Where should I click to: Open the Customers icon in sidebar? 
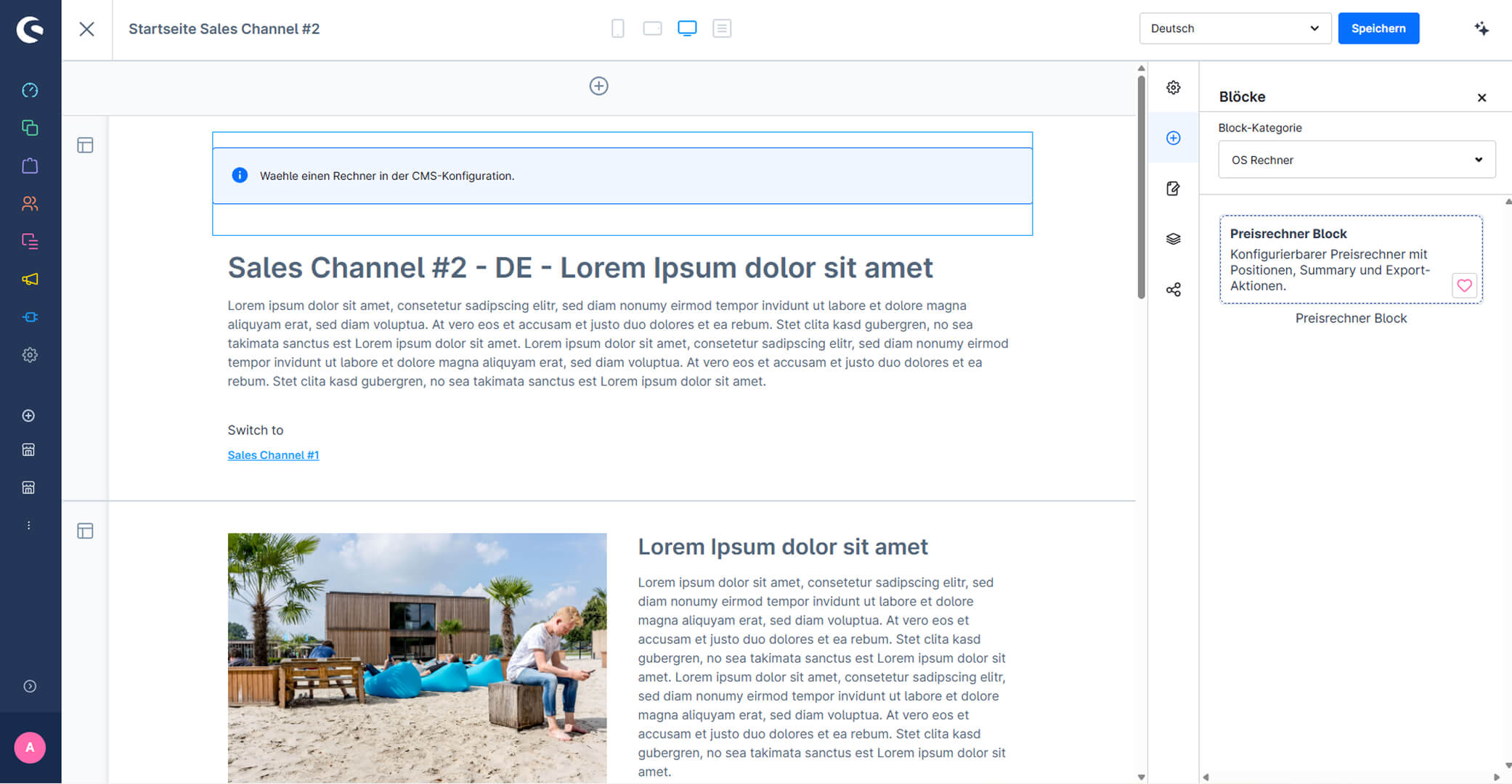tap(30, 203)
